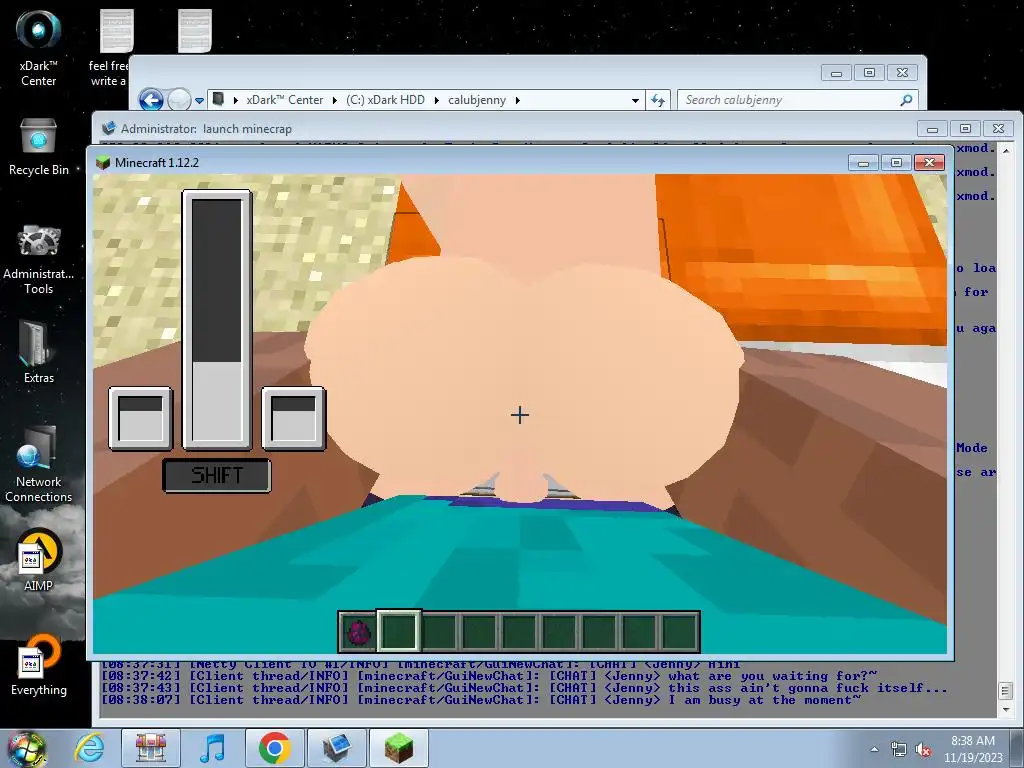Launch AIMP from the desktop
Viewport: 1024px width, 768px height.
[x=39, y=560]
